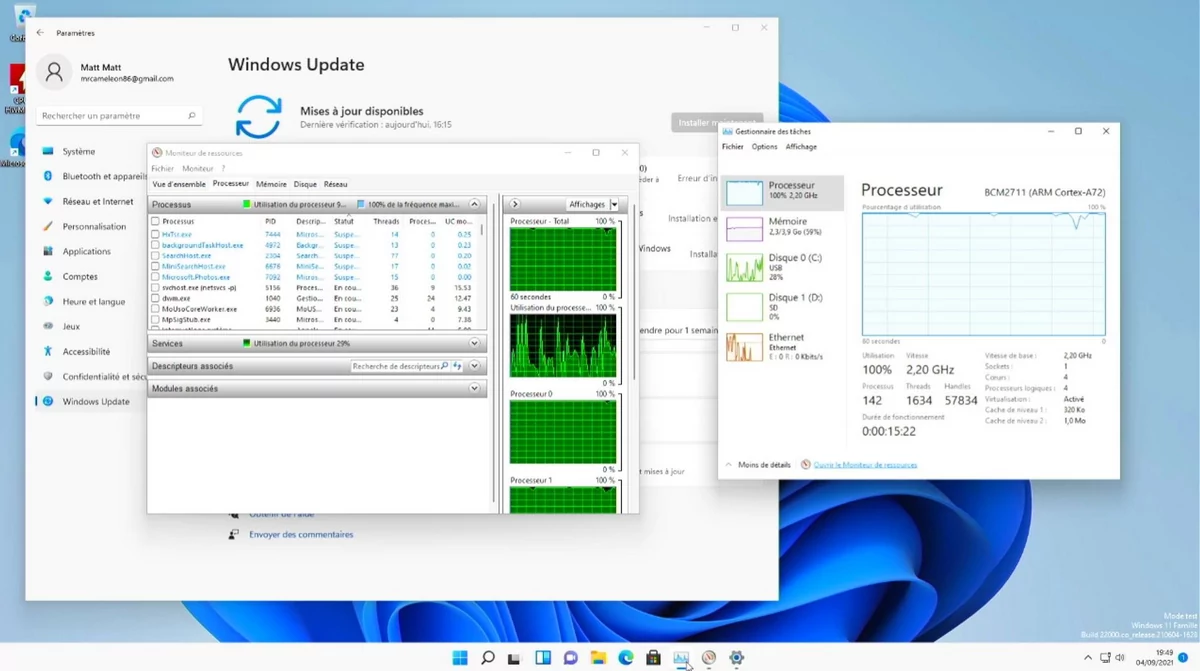Launch Microsoft Edge from taskbar
The image size is (1200, 671).
pyautogui.click(x=626, y=658)
